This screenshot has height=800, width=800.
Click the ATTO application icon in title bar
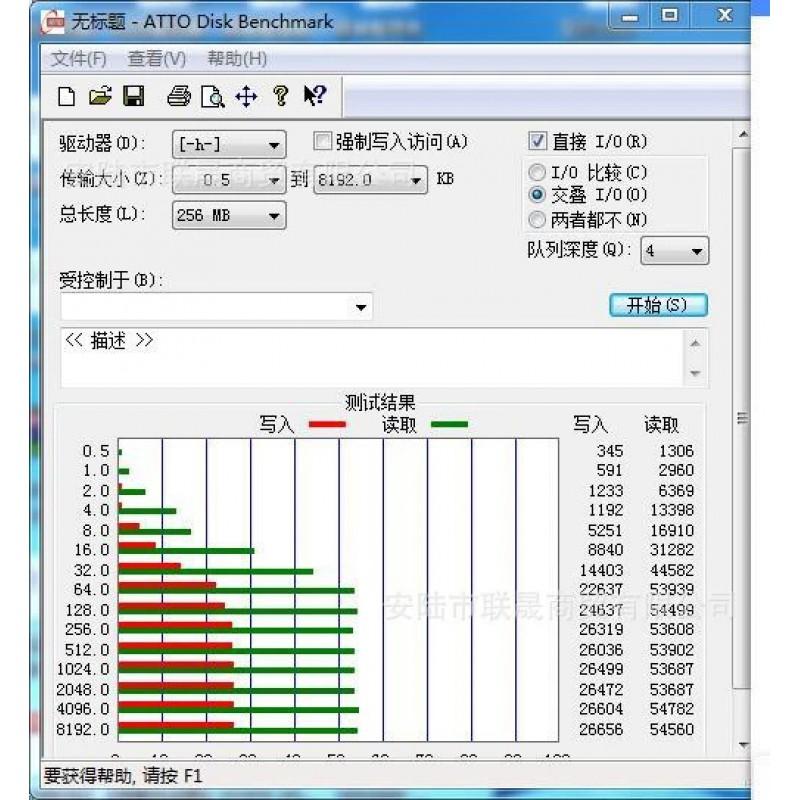coord(53,22)
